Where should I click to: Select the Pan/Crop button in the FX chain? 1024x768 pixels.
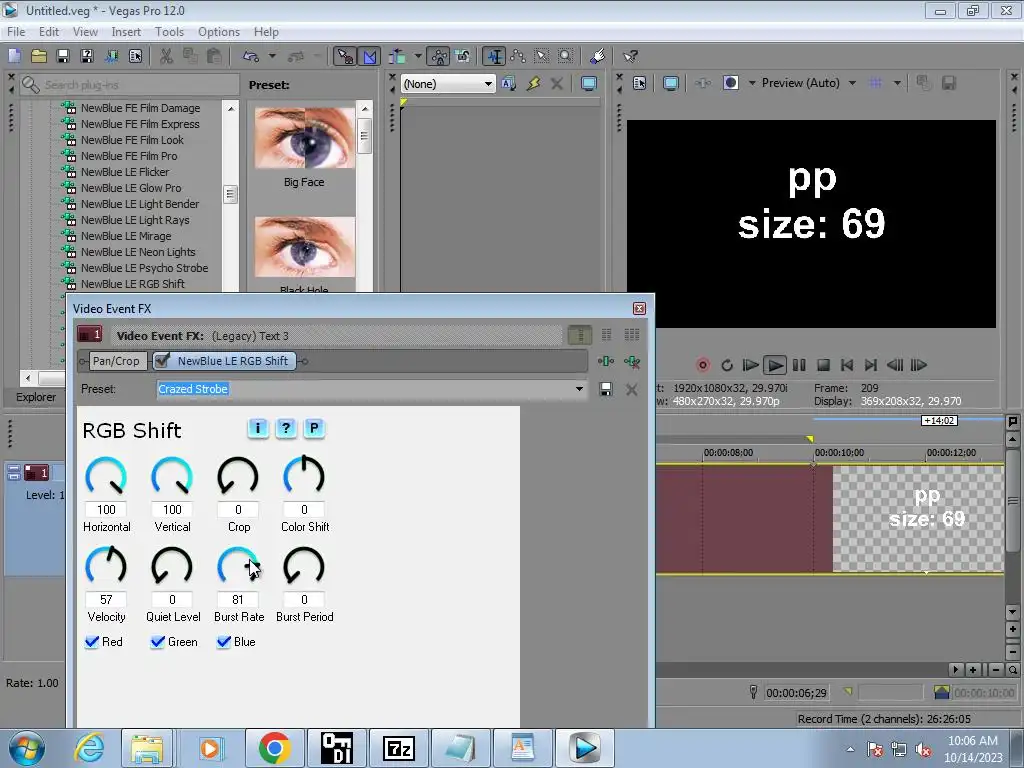pos(116,361)
